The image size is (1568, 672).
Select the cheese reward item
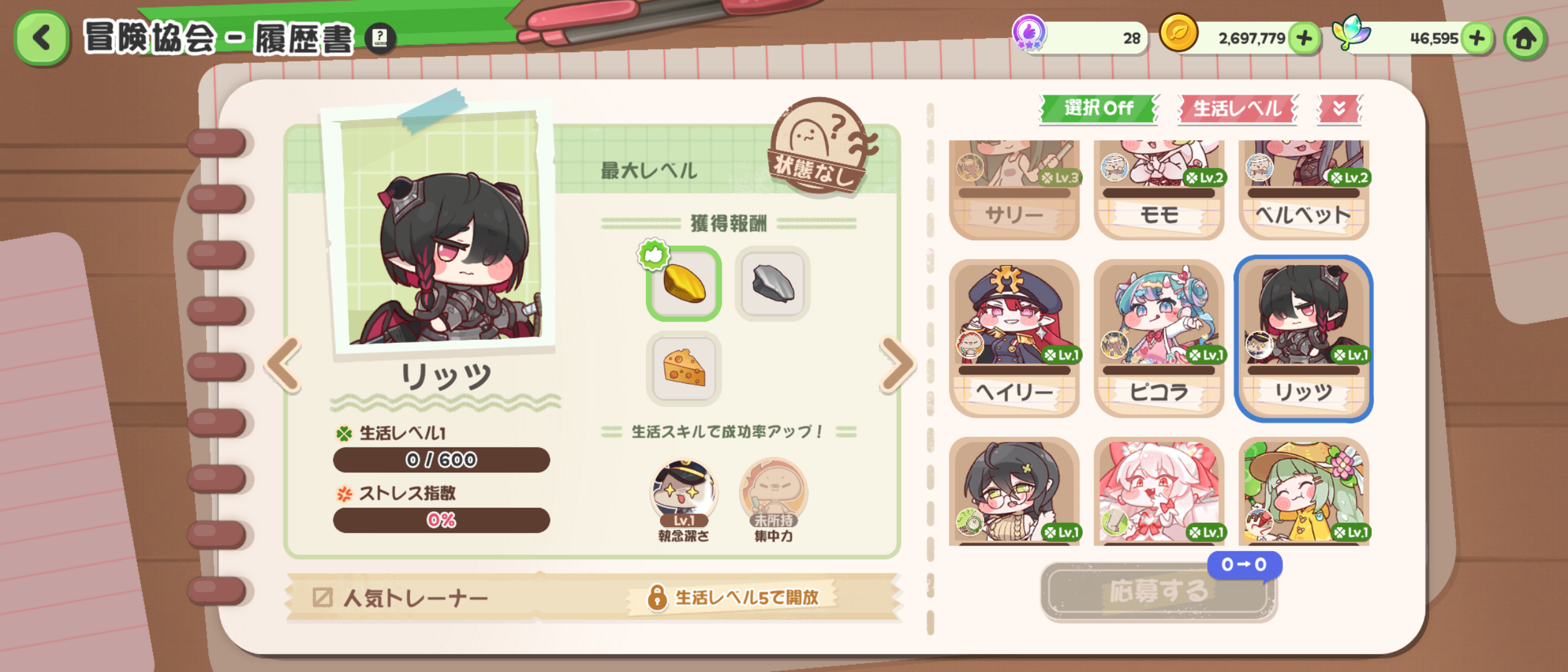684,368
